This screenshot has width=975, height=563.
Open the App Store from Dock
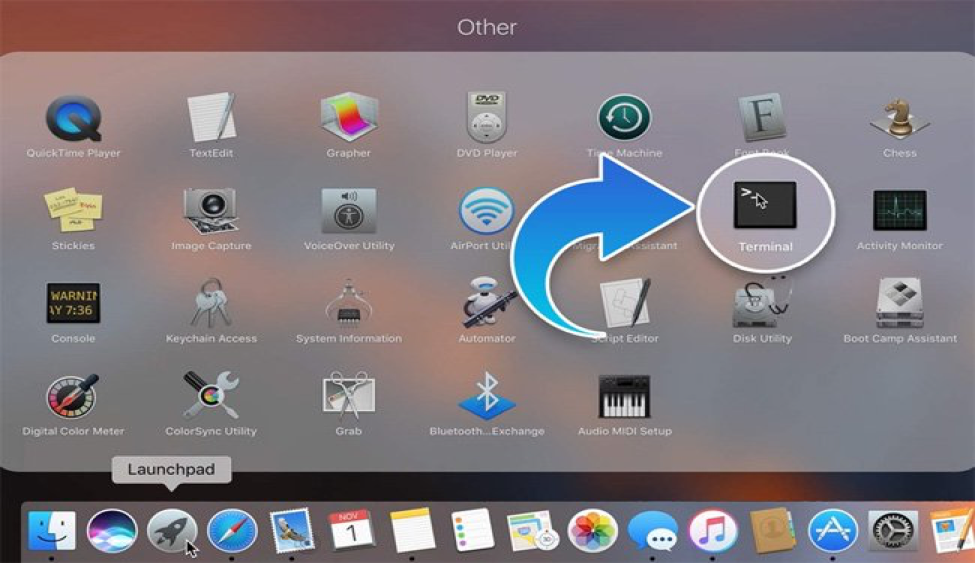tap(833, 531)
